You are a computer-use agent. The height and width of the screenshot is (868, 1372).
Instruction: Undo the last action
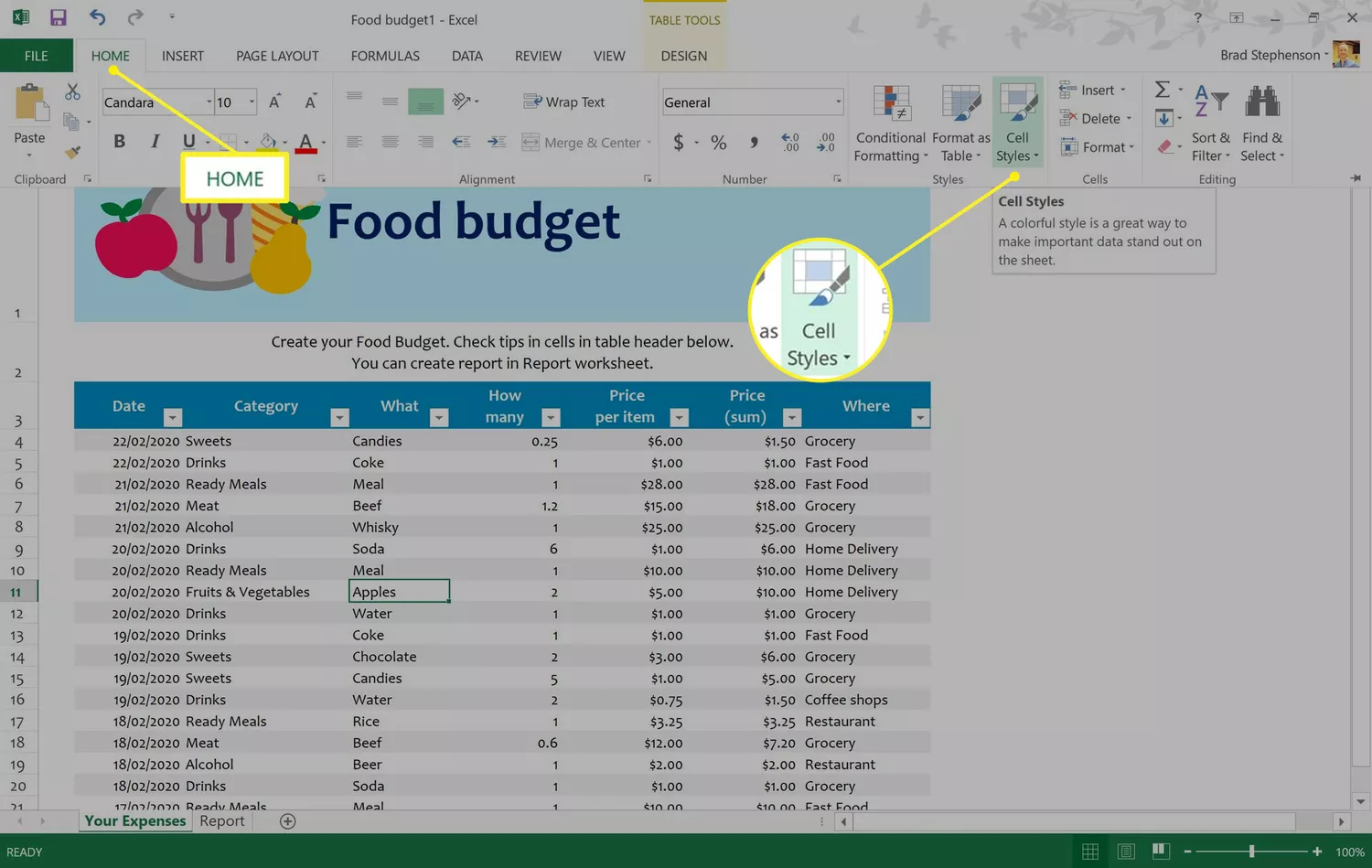(97, 17)
